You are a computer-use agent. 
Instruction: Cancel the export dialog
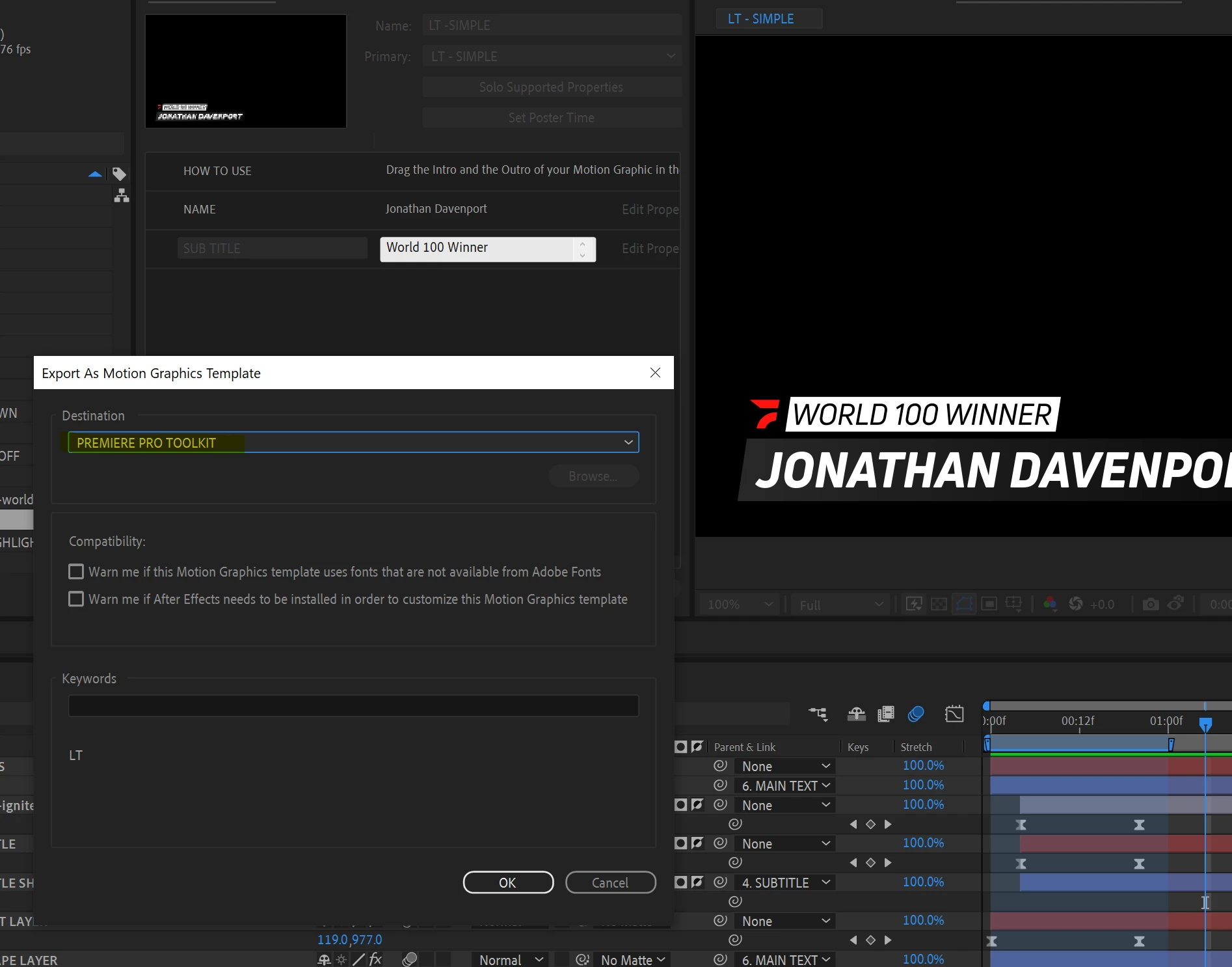pyautogui.click(x=610, y=882)
